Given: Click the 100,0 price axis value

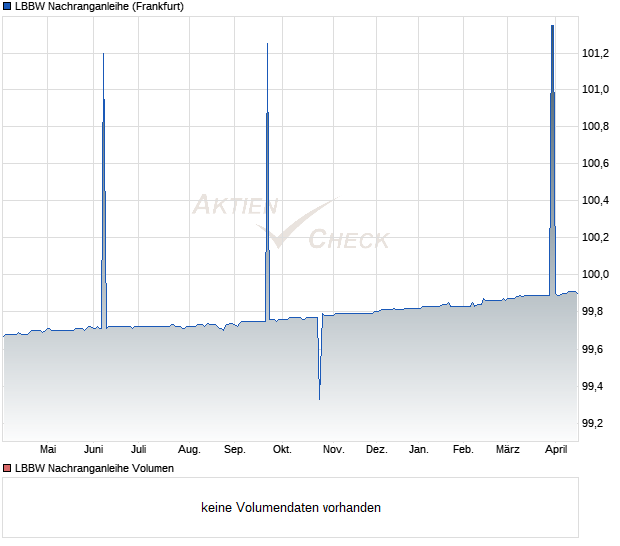Looking at the screenshot, I should 595,274.
